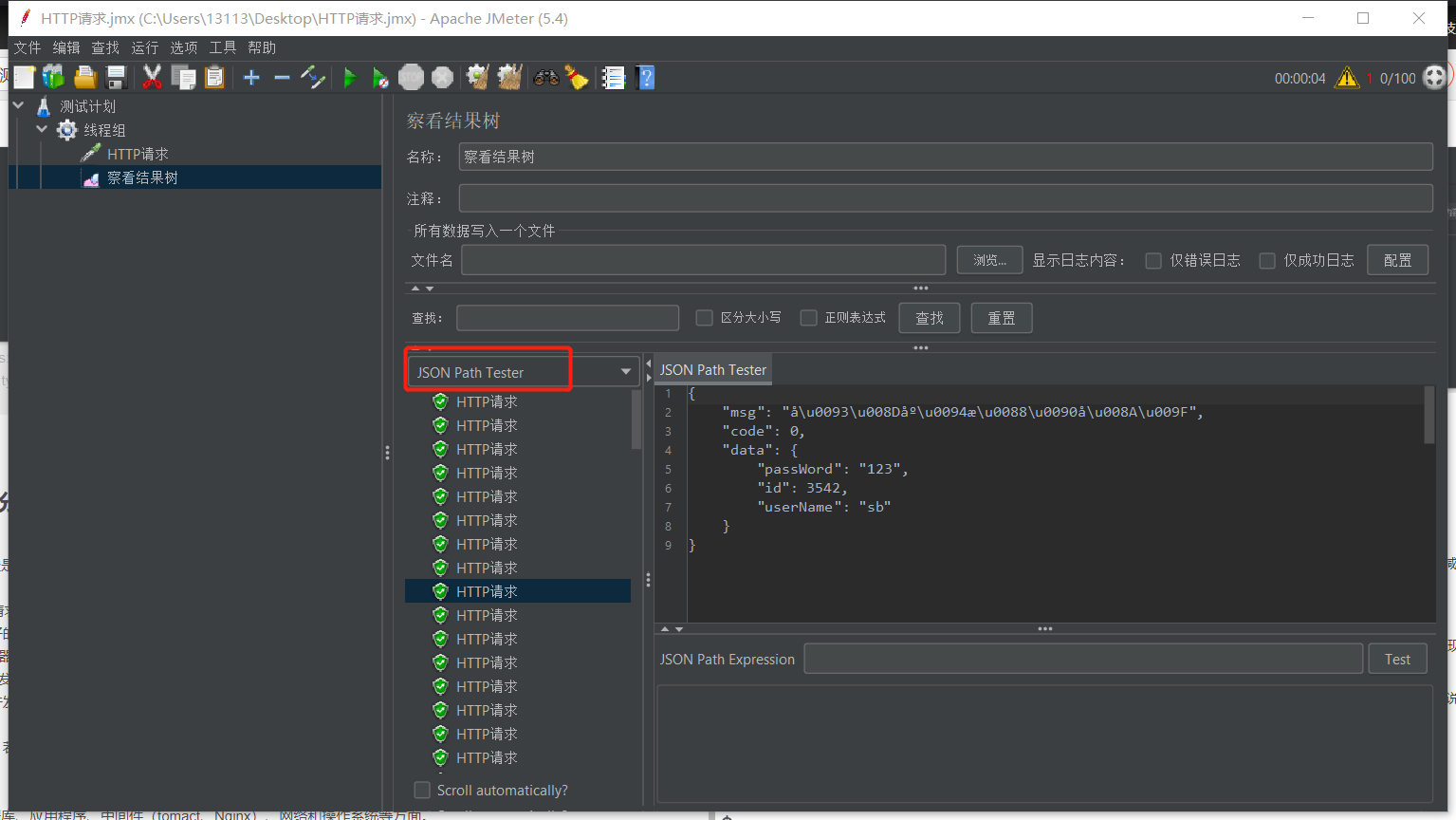
Task: Click the yellow warning triangle log icon
Action: point(1347,78)
